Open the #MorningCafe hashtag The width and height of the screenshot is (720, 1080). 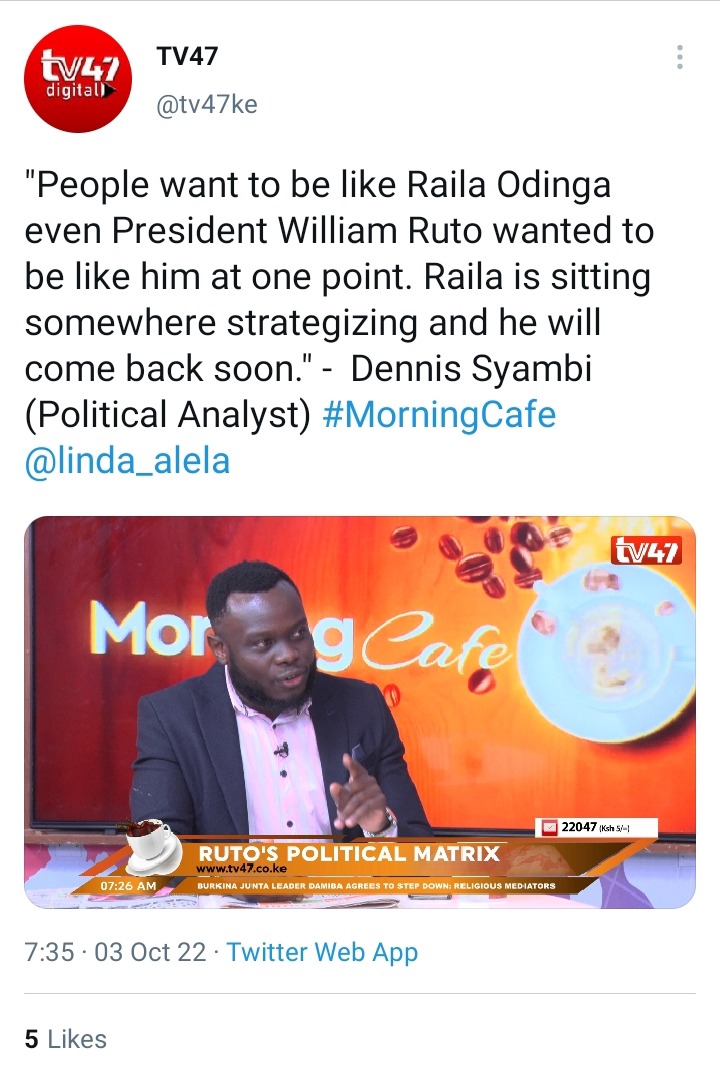(439, 415)
